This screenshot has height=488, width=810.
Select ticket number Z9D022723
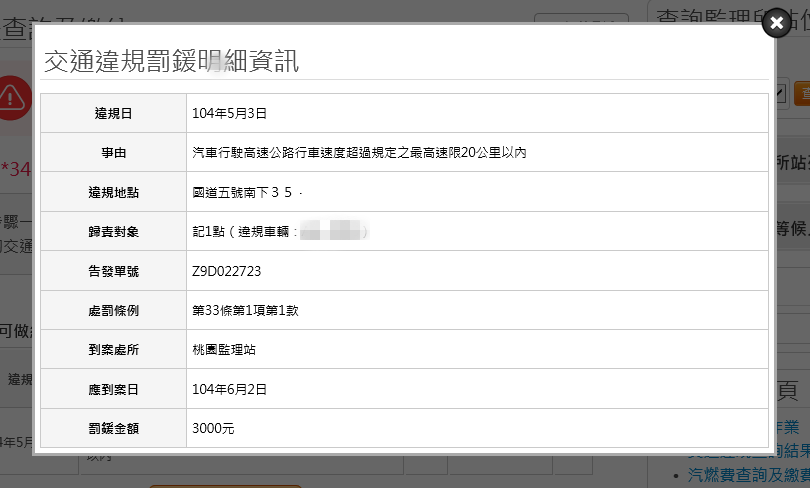coord(227,271)
